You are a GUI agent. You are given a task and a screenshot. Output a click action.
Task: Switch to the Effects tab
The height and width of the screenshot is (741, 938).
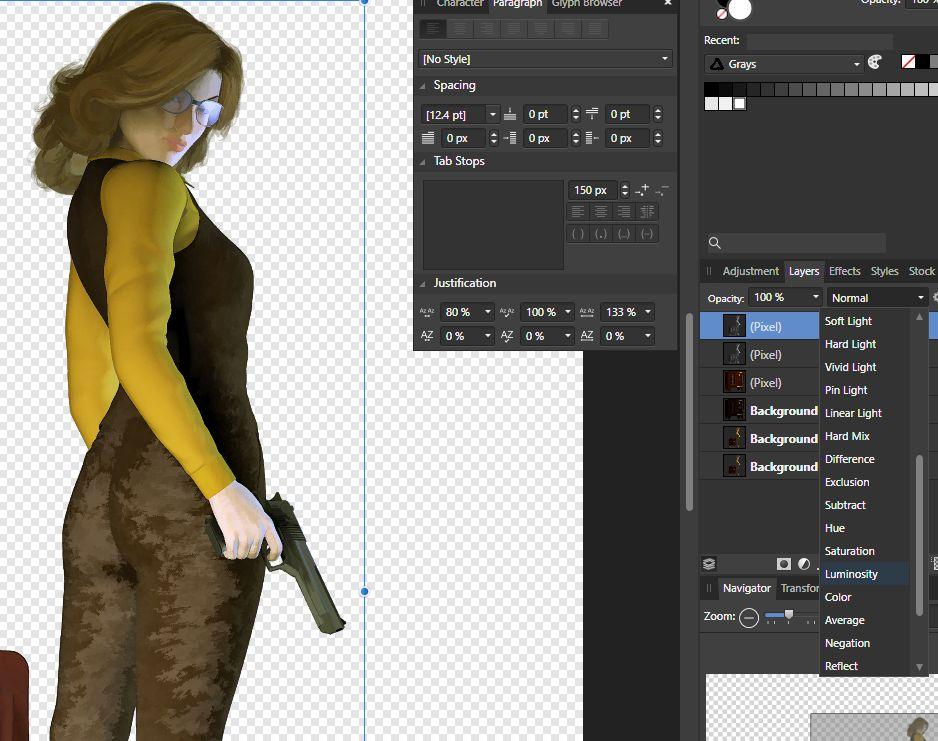(844, 271)
